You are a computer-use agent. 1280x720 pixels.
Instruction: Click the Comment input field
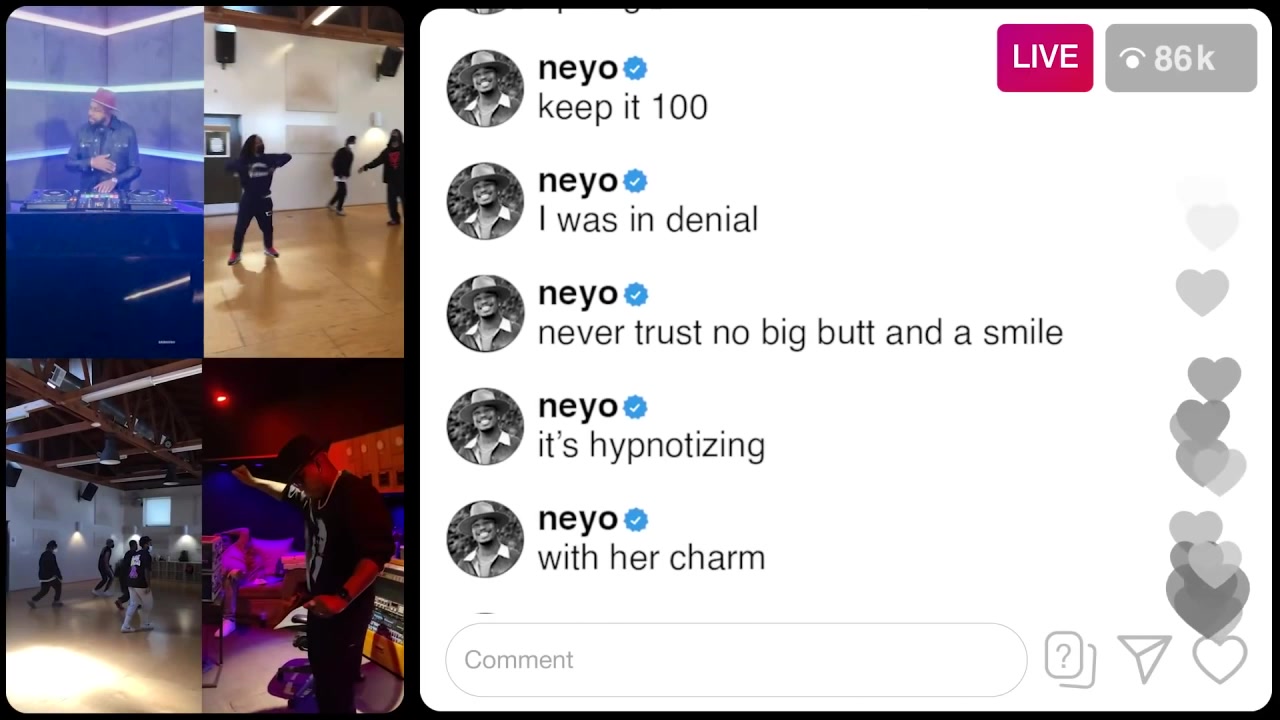pos(736,660)
